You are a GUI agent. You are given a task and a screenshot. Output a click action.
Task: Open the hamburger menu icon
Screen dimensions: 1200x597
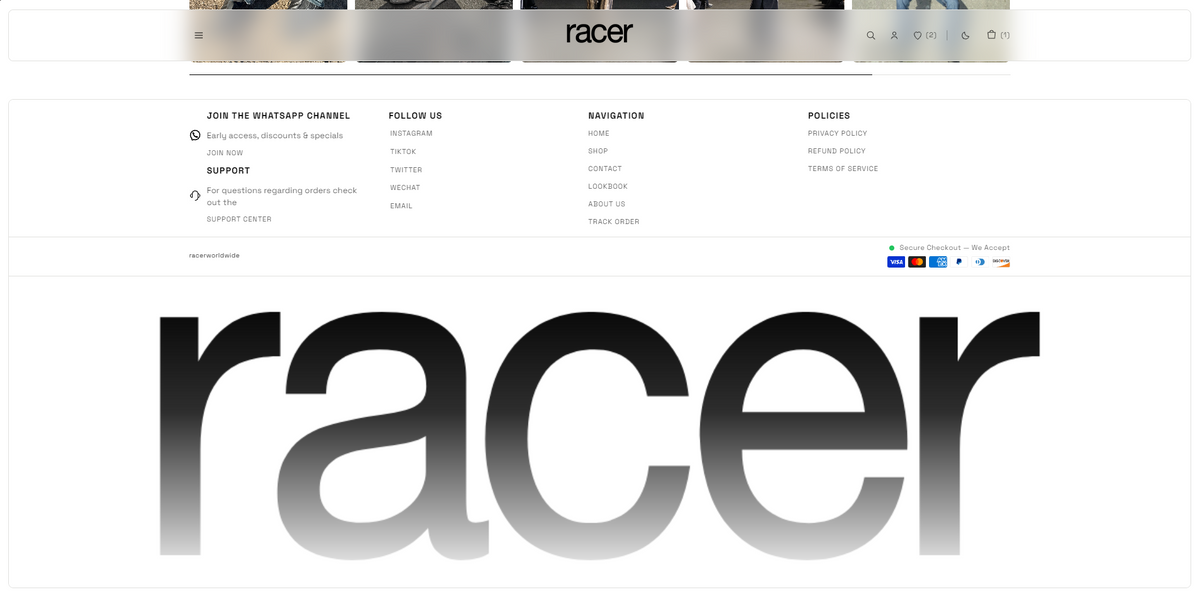(x=199, y=35)
